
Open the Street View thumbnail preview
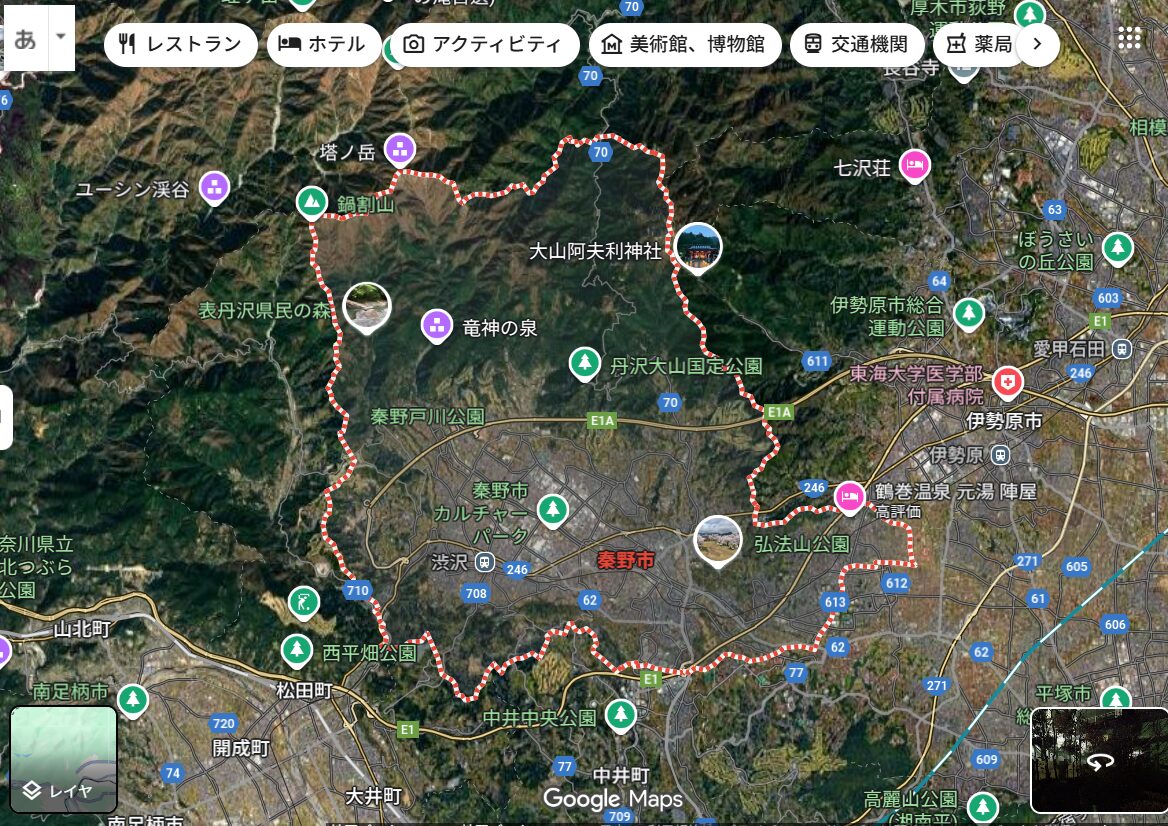pos(1097,760)
